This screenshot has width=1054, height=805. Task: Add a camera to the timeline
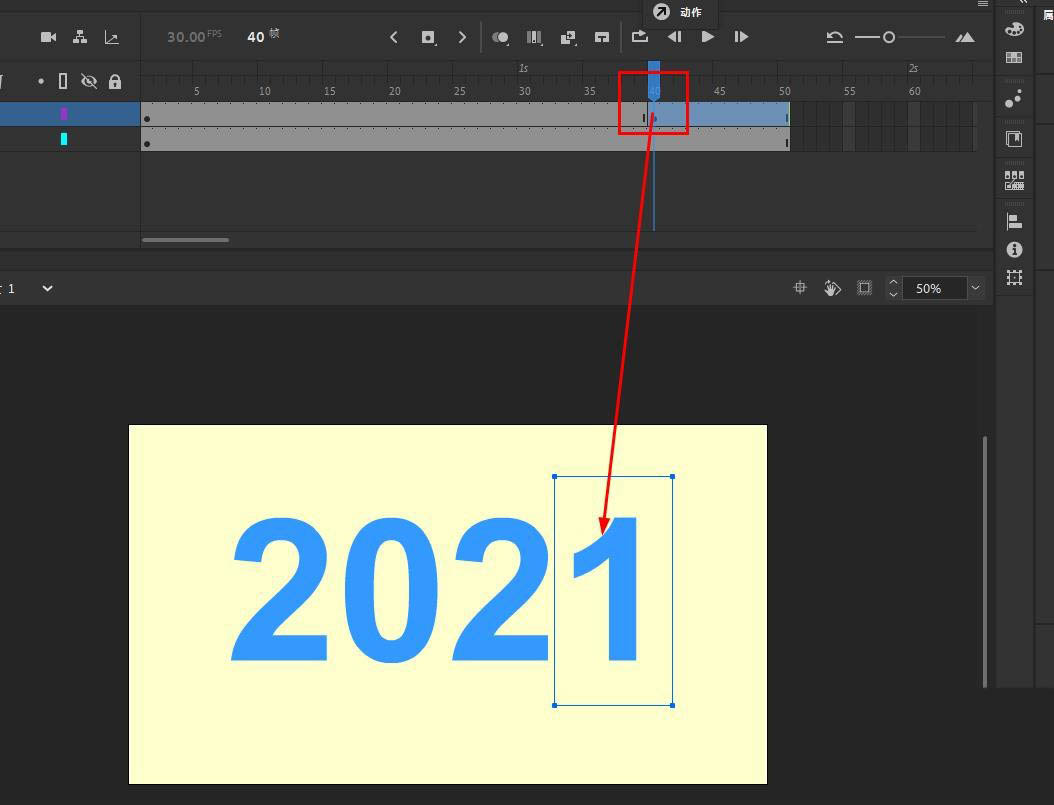(48, 37)
